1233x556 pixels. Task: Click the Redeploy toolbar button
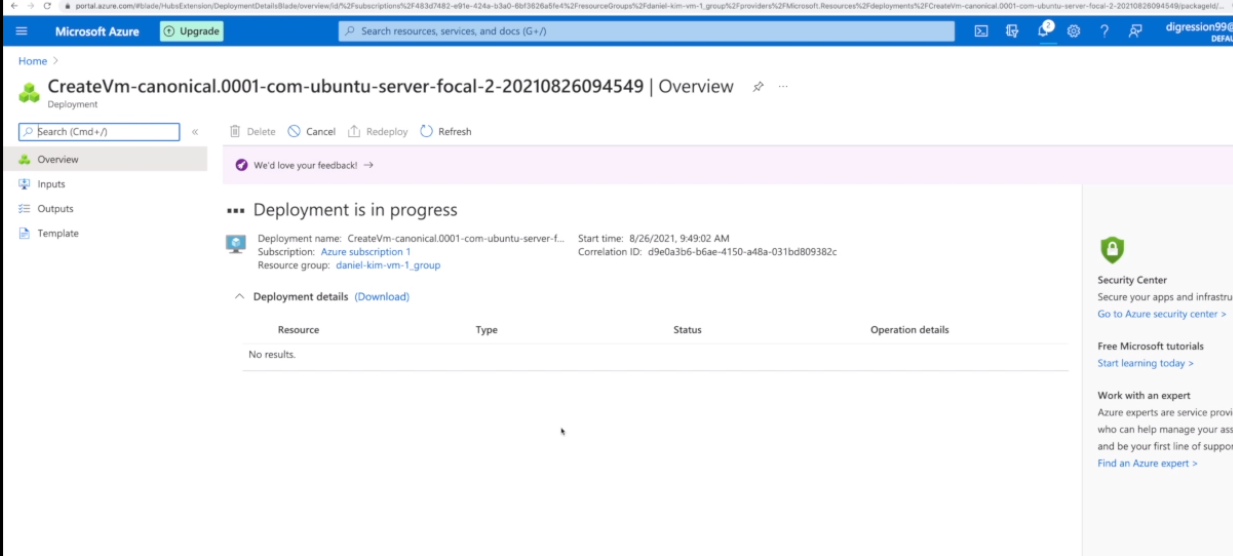(x=378, y=132)
